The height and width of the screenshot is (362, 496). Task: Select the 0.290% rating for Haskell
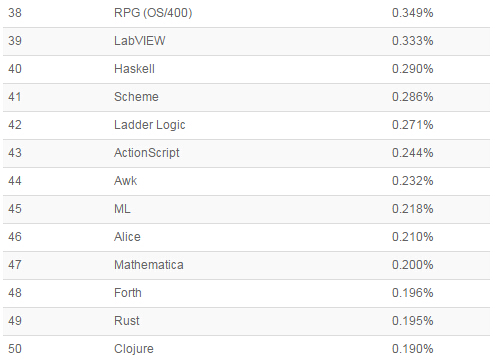(x=413, y=69)
